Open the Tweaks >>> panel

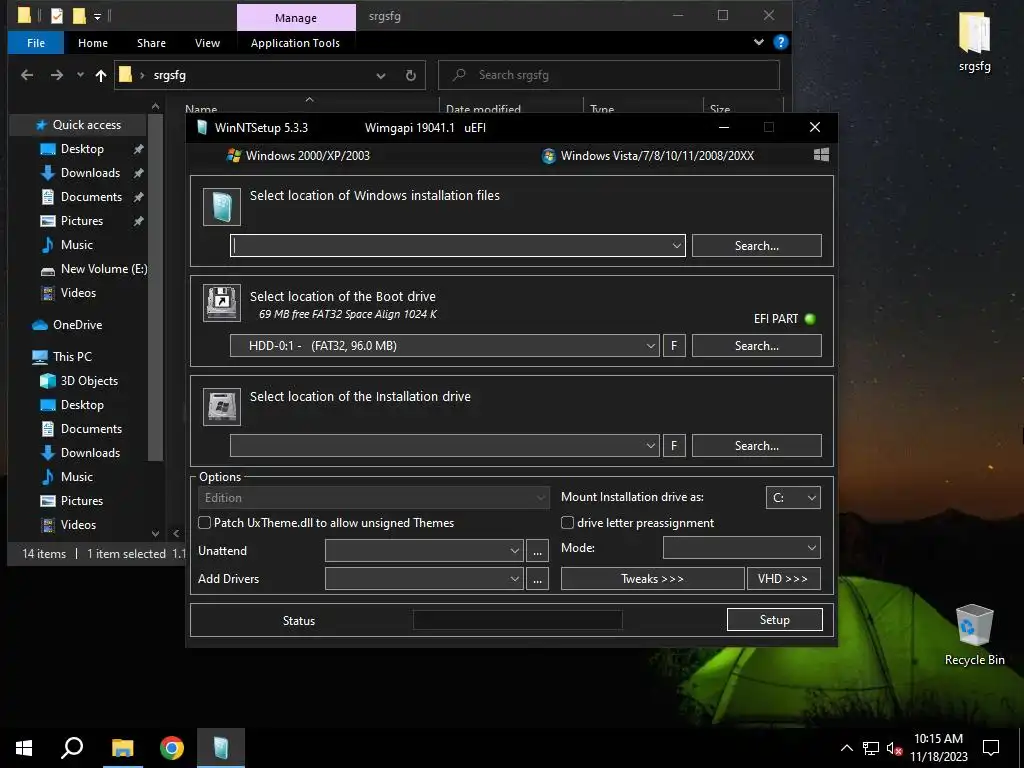pos(652,579)
